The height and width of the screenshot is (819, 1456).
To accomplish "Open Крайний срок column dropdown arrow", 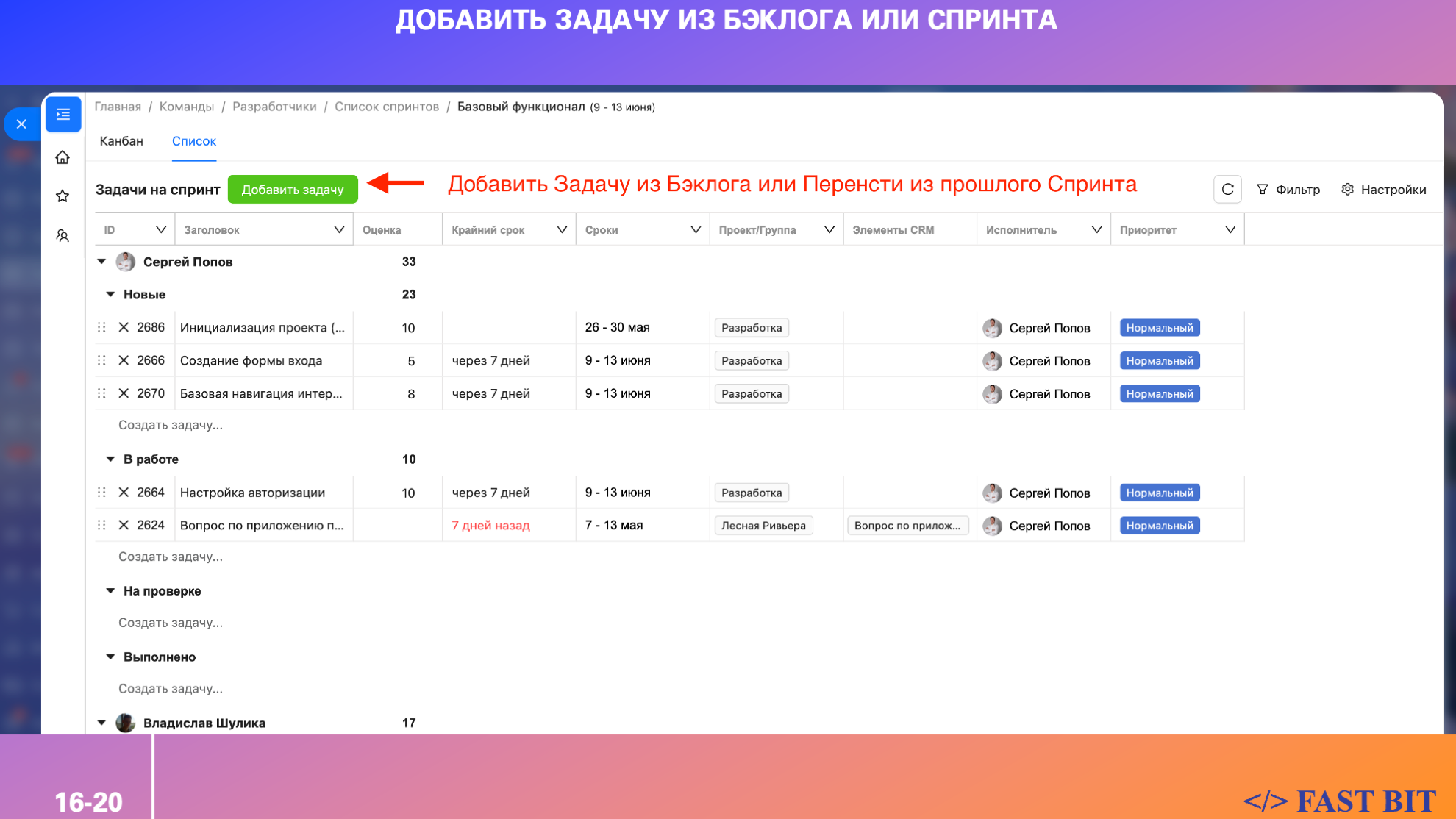I will pos(562,230).
